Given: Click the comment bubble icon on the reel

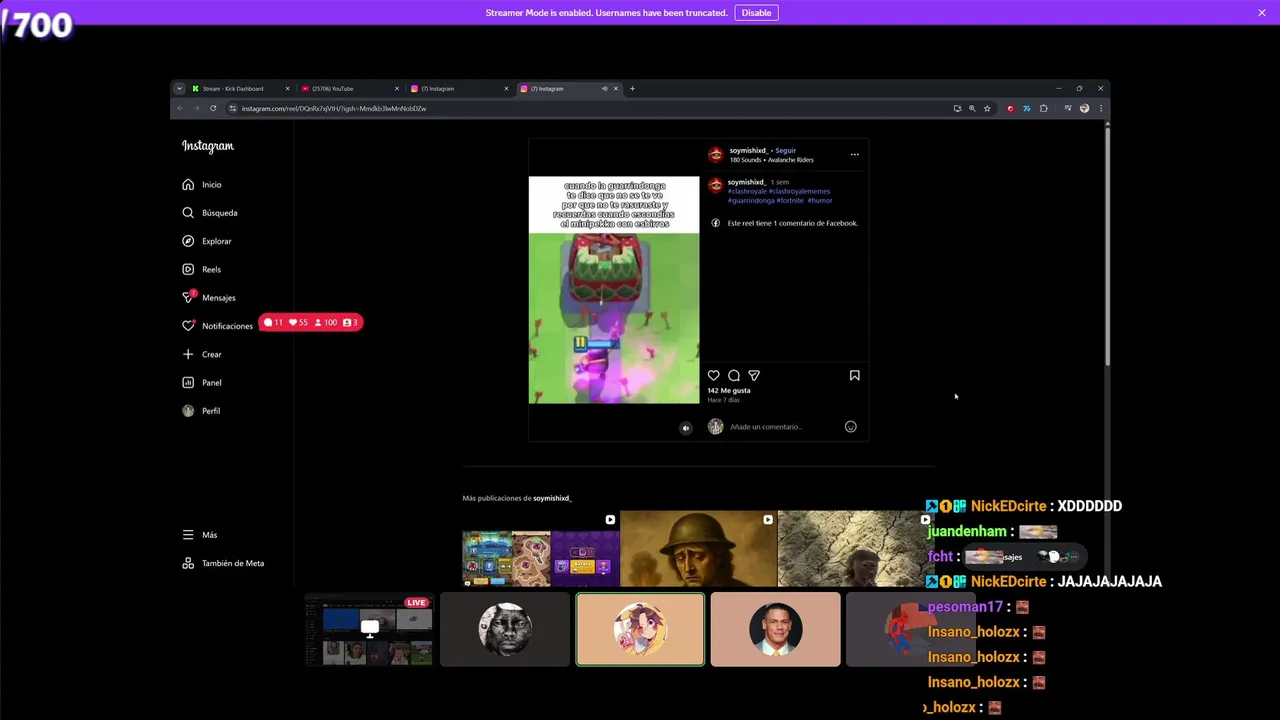Looking at the screenshot, I should coord(734,375).
